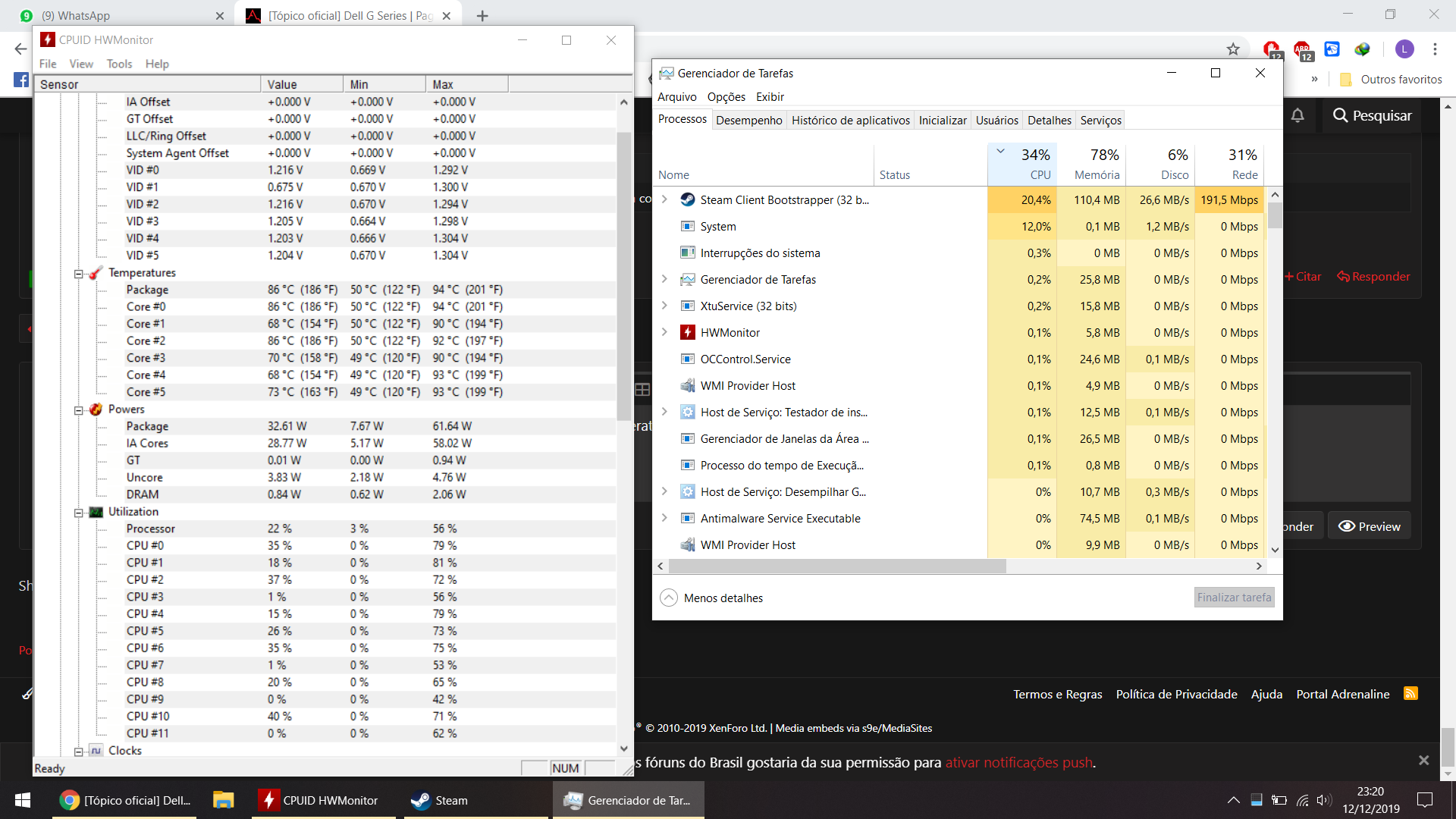Viewport: 1456px width, 819px height.
Task: Click Finalizar tarefa button
Action: pos(1234,598)
